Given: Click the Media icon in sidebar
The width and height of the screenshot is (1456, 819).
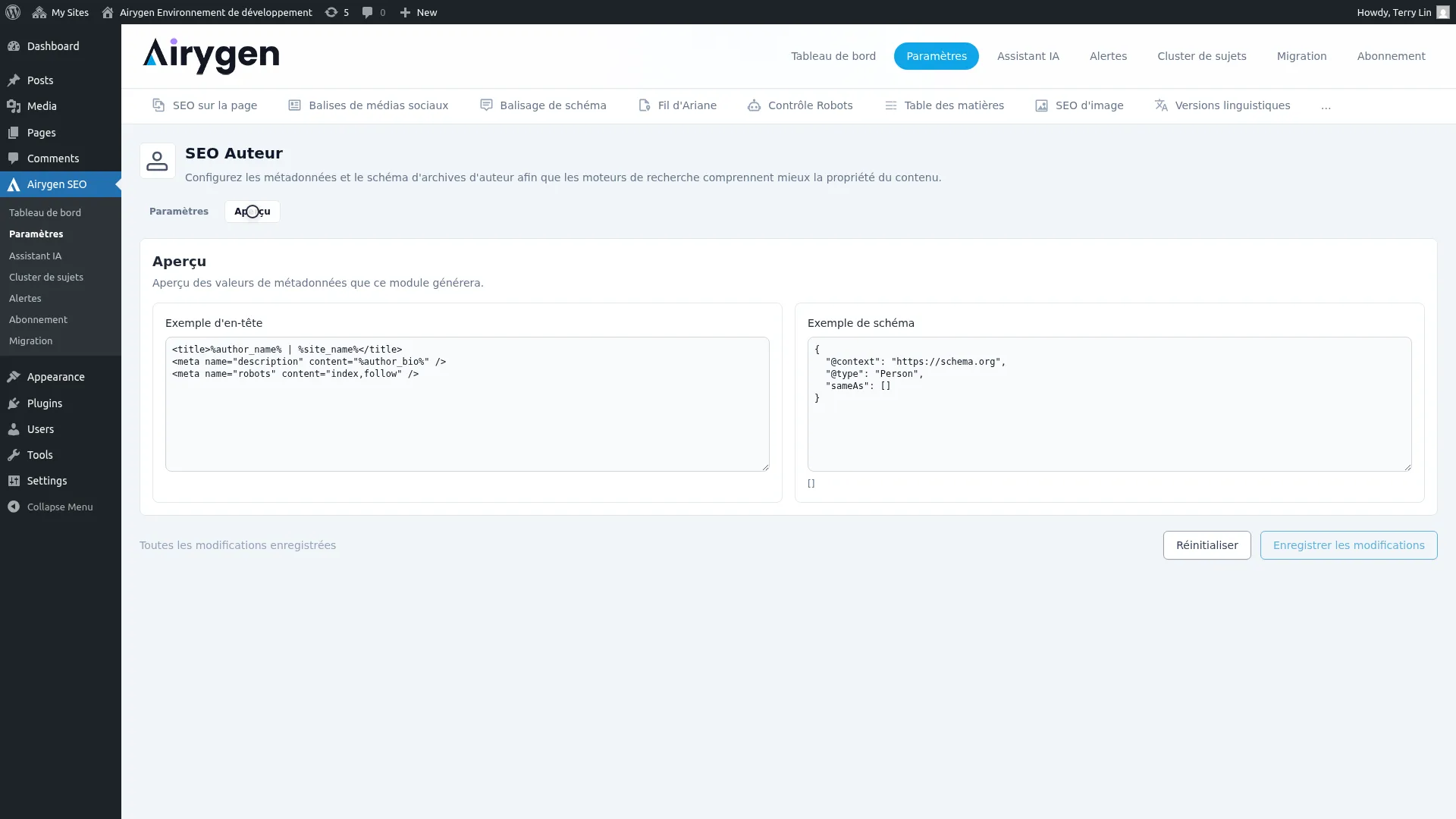Looking at the screenshot, I should click(x=14, y=106).
